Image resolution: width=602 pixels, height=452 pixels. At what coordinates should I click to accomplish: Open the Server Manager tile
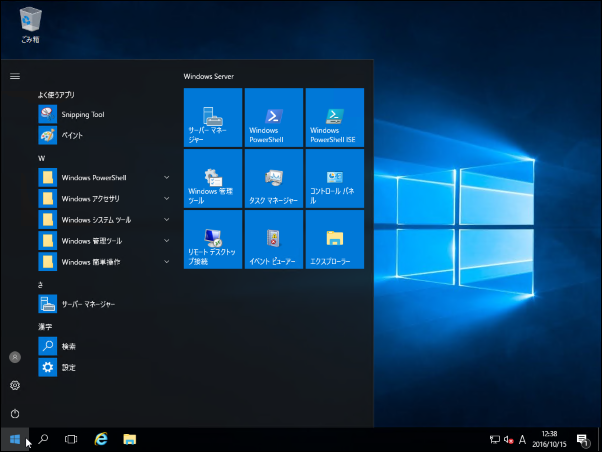pyautogui.click(x=213, y=117)
